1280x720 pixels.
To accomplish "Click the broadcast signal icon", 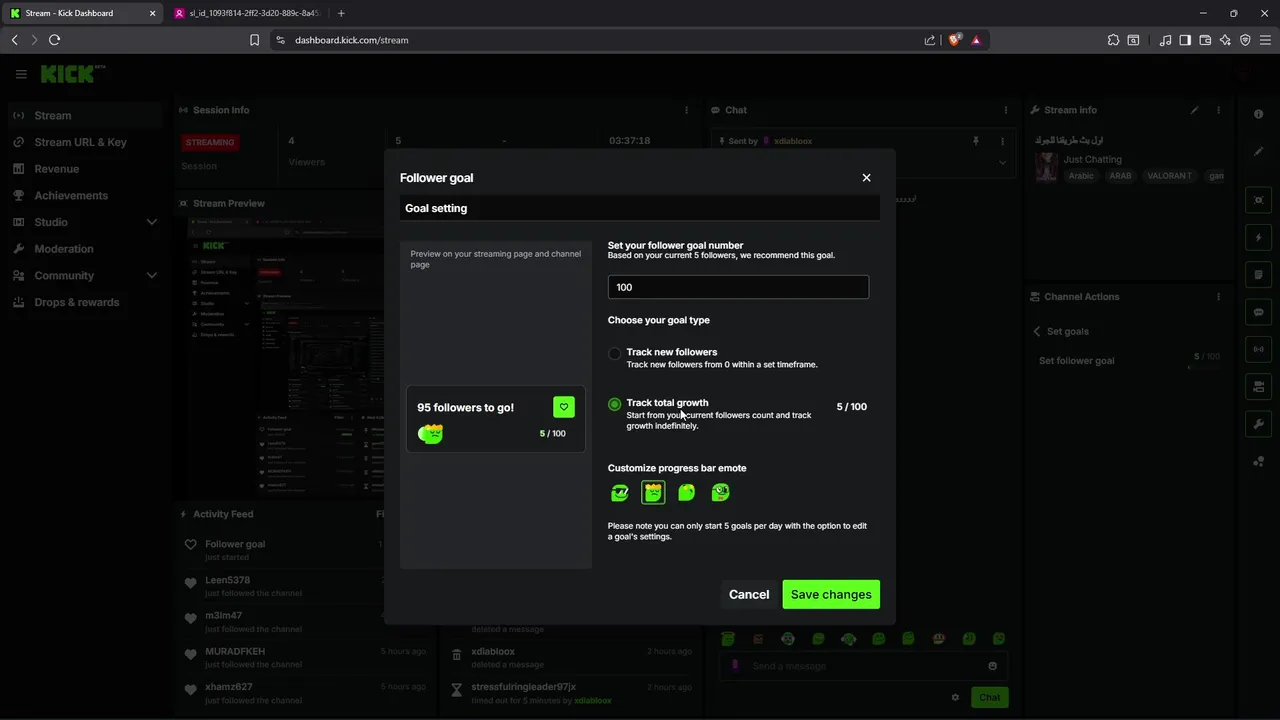I will 1259,349.
